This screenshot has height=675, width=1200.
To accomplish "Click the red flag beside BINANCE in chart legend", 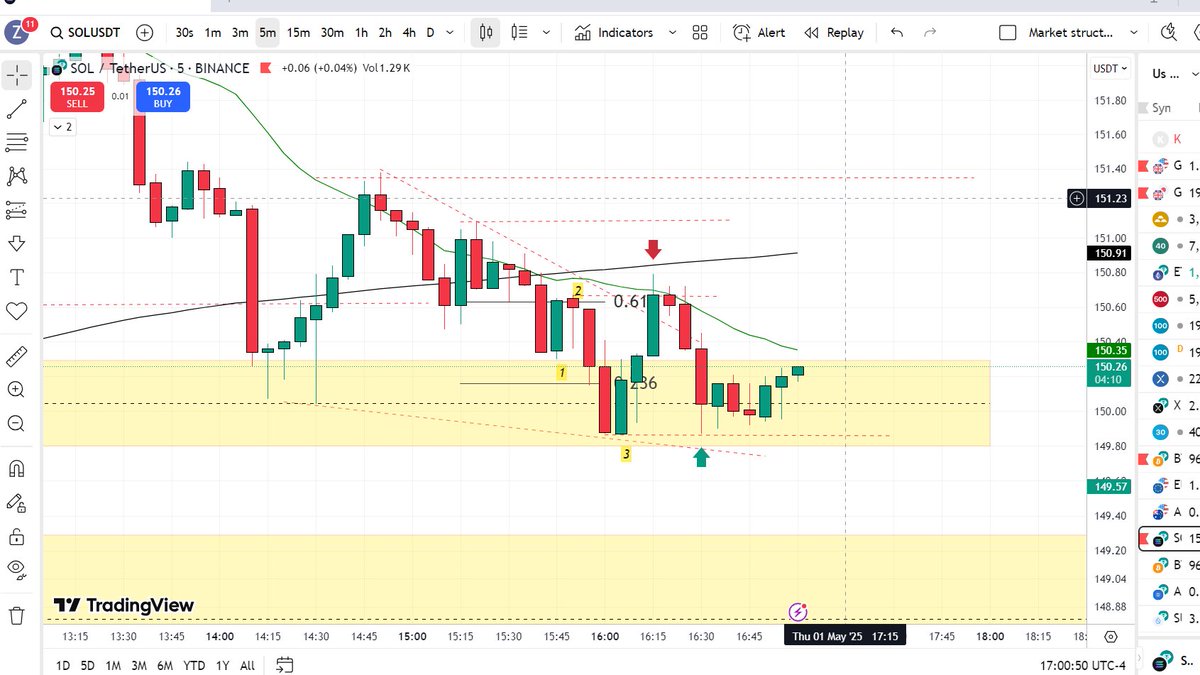I will point(266,68).
